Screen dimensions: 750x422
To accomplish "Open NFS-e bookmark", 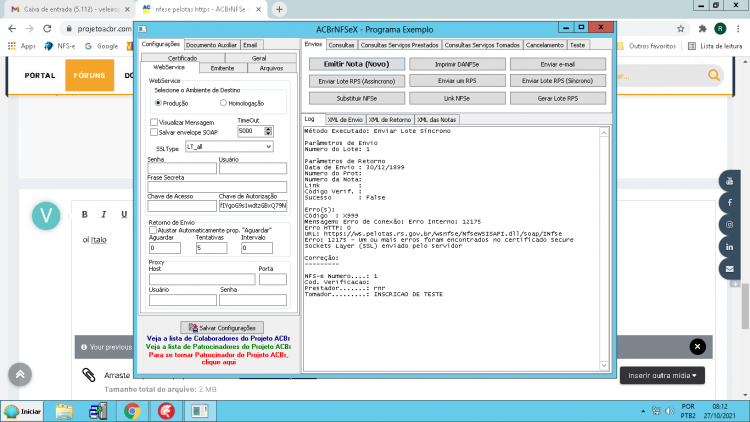I will pos(60,46).
